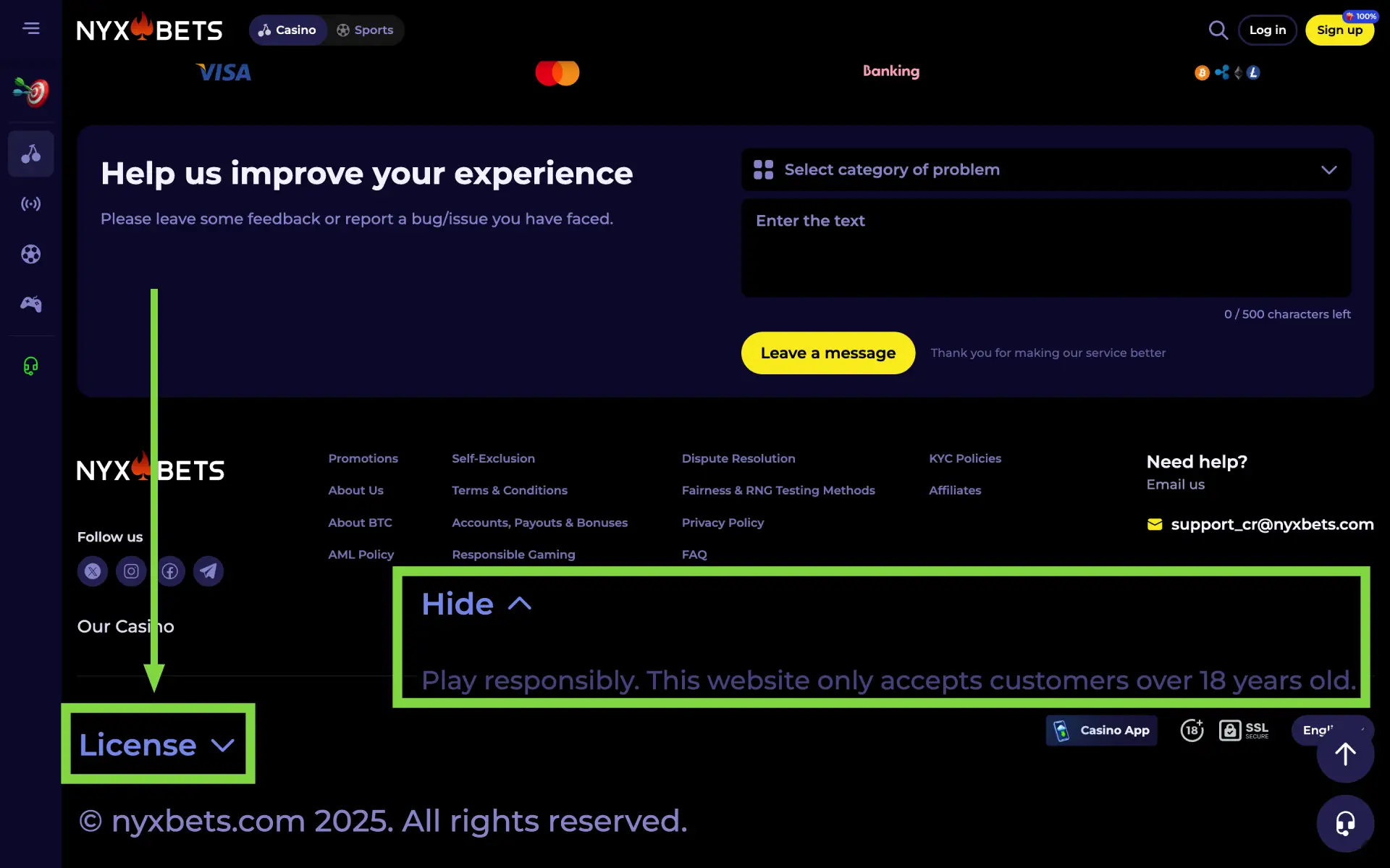This screenshot has height=868, width=1390.
Task: Open Select category of problem dropdown
Action: tap(1046, 169)
